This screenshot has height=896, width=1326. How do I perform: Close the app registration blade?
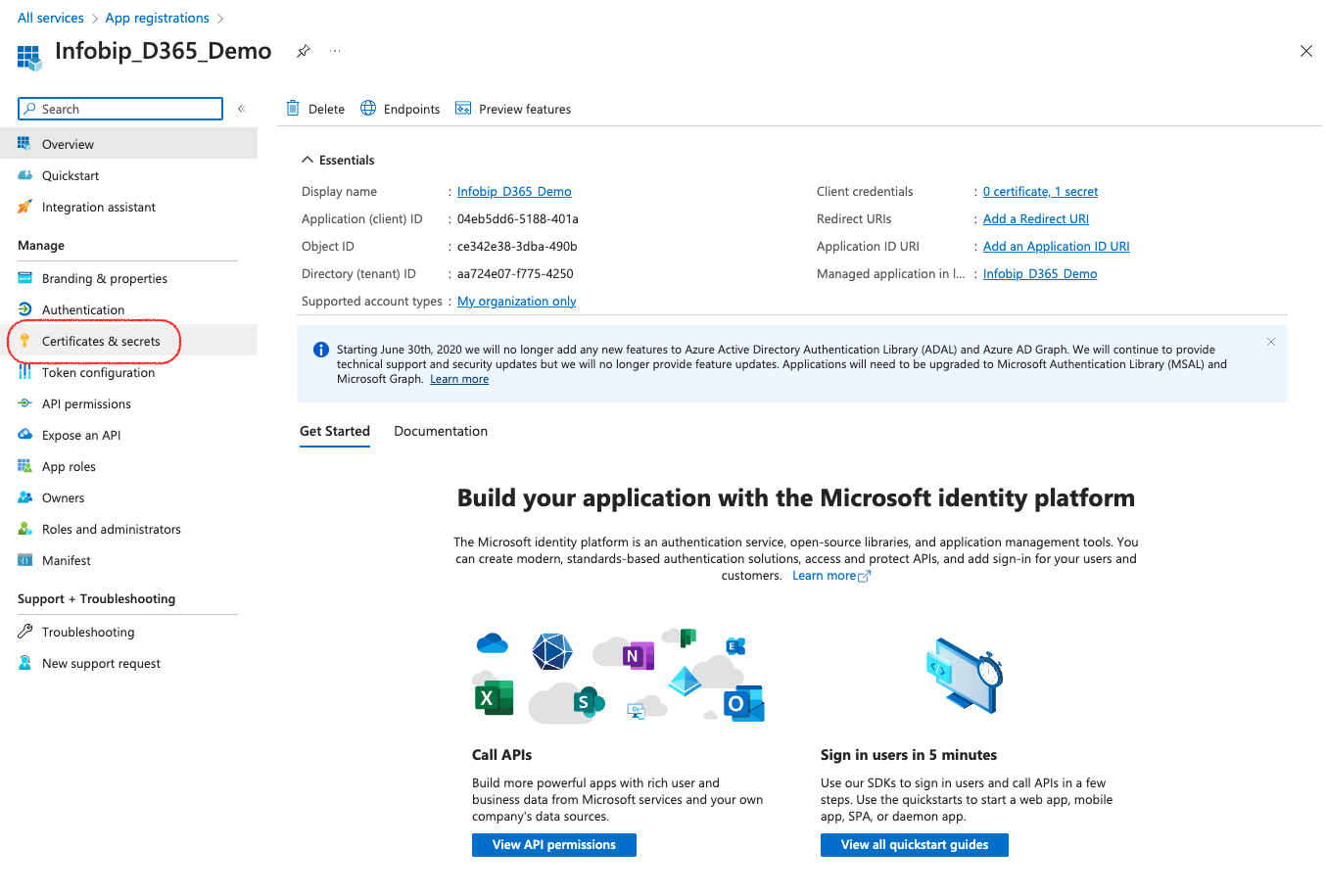coord(1305,51)
